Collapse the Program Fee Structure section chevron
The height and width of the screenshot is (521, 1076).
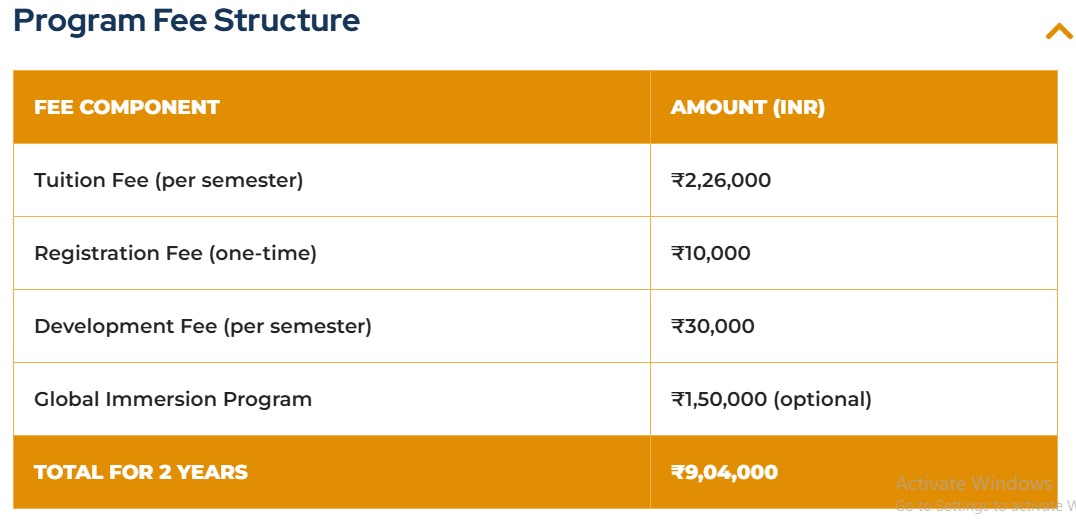click(x=1058, y=32)
